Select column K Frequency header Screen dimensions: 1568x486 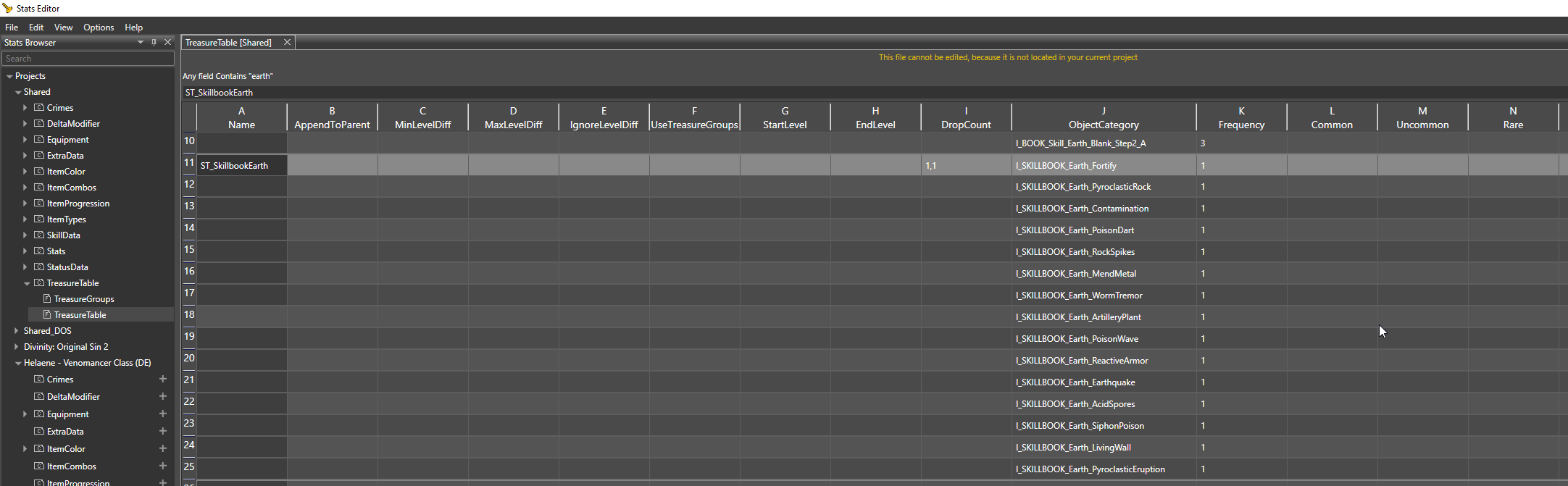click(x=1241, y=117)
